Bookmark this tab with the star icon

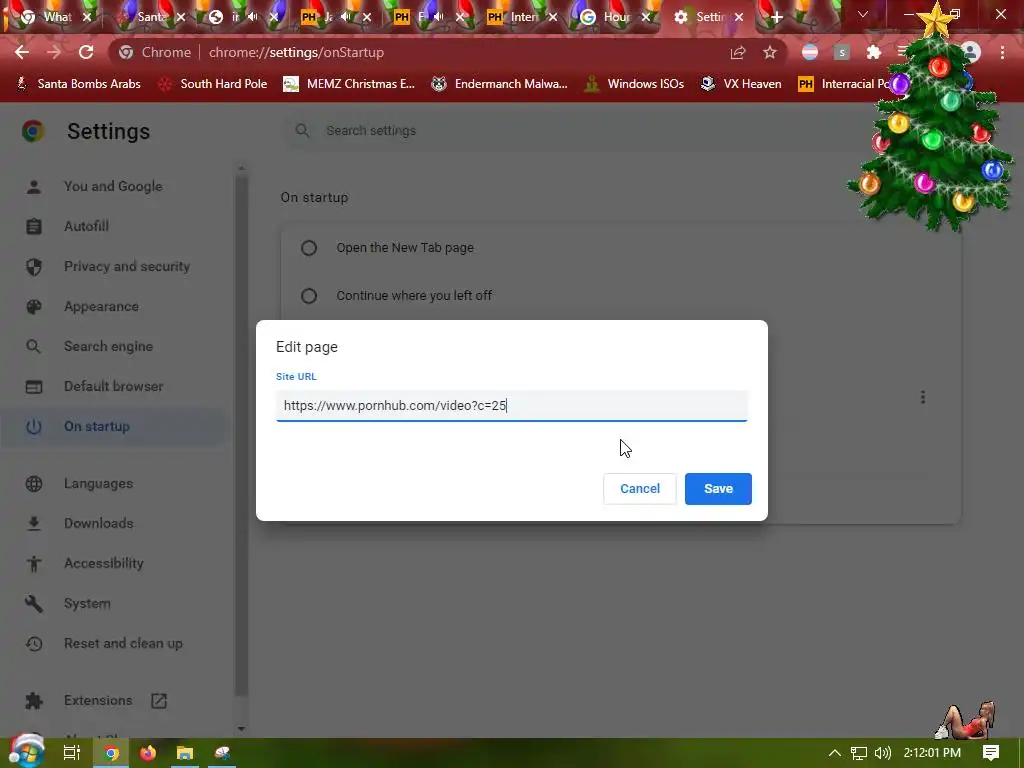[770, 52]
